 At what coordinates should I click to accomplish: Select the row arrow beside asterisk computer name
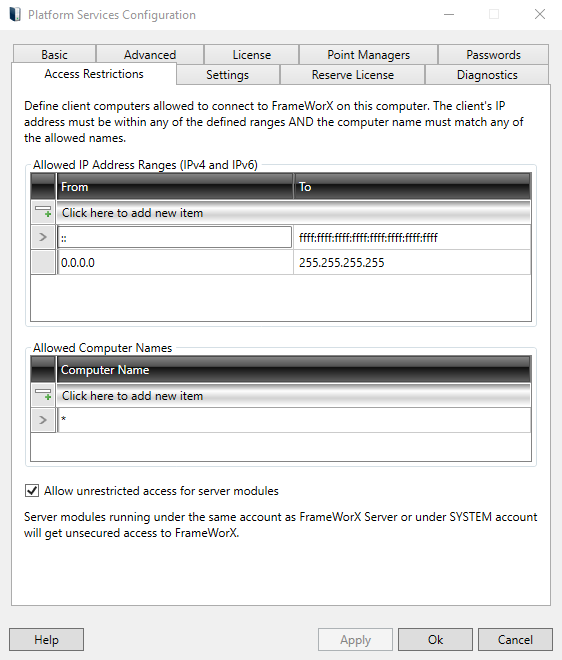(43, 420)
